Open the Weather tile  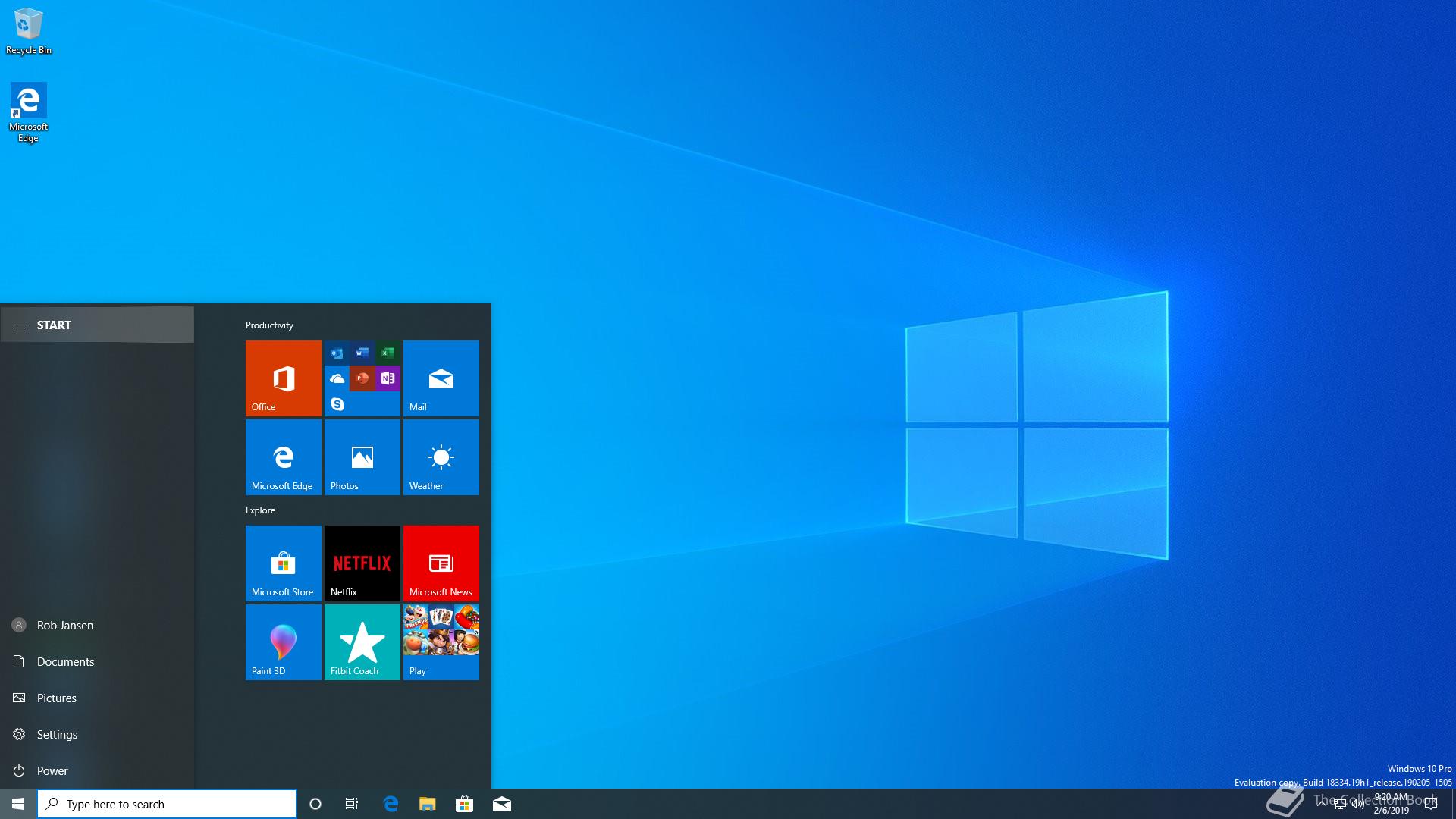pyautogui.click(x=441, y=457)
